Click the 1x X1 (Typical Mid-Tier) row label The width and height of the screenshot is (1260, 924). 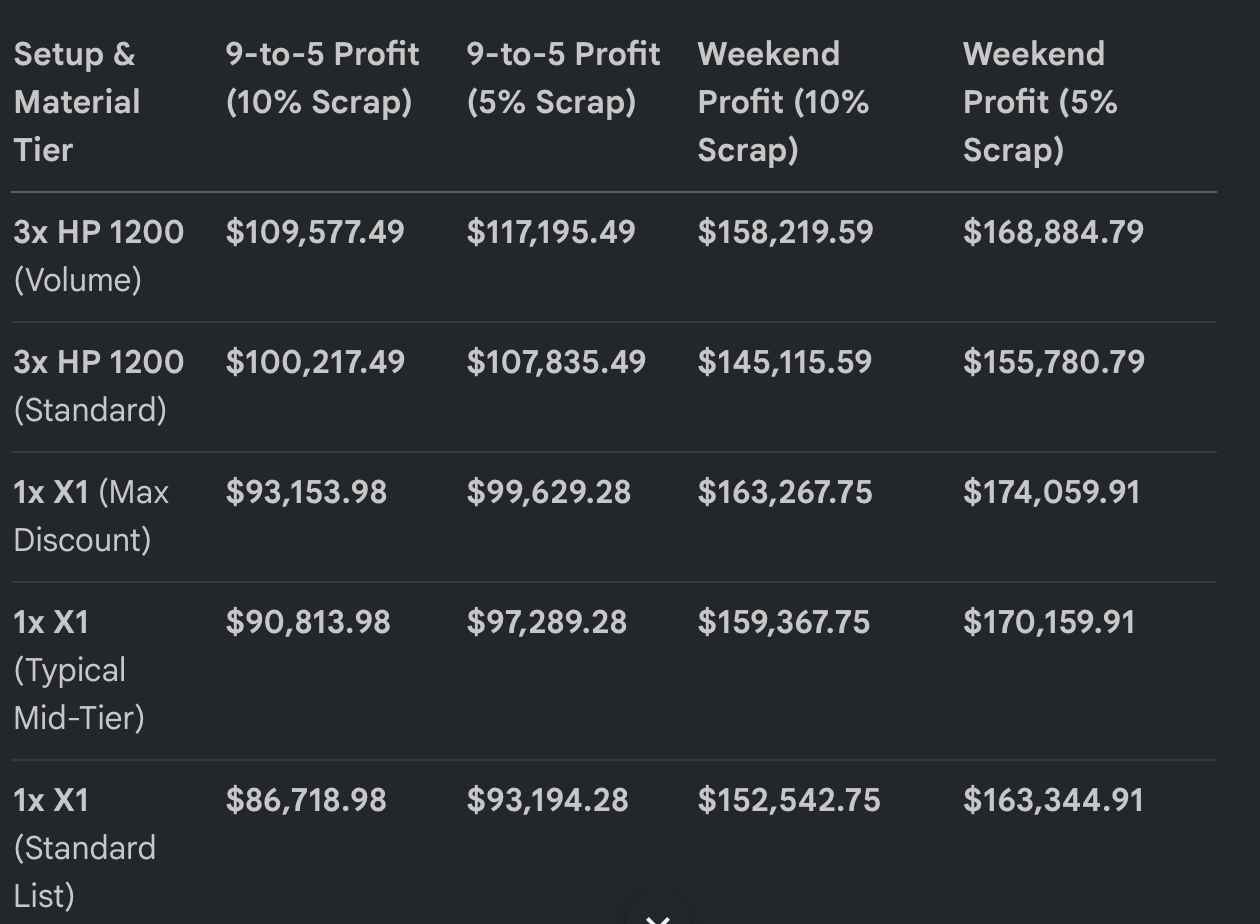[79, 670]
